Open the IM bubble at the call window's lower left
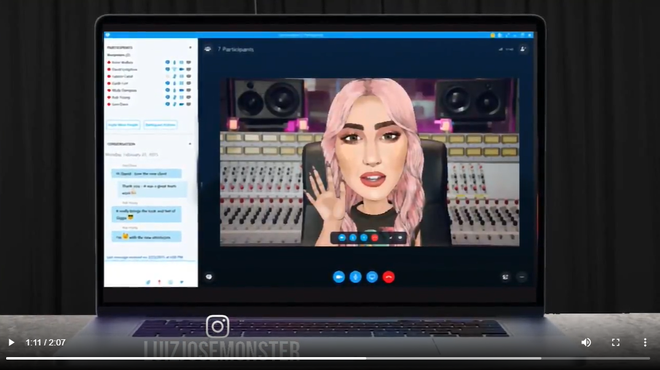 (x=209, y=277)
